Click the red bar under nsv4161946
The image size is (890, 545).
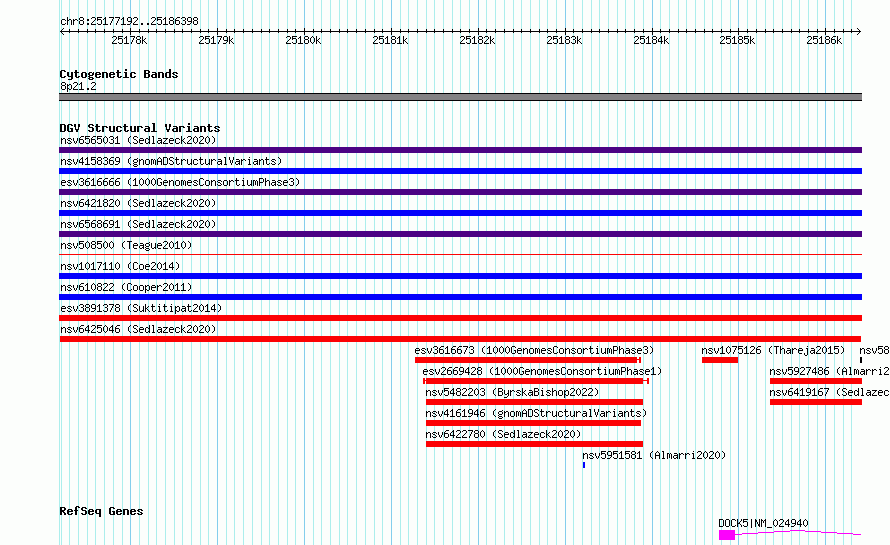[533, 423]
